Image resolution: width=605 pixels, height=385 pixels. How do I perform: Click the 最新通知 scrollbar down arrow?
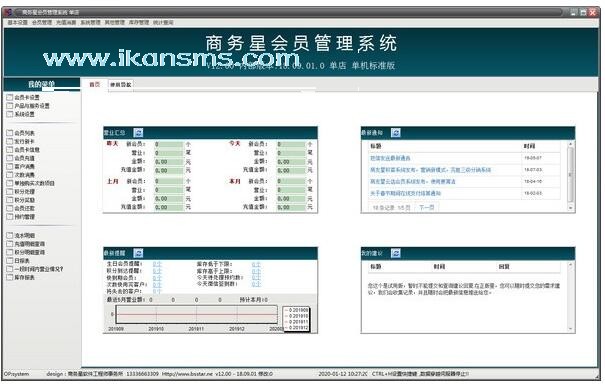pyautogui.click(x=571, y=208)
